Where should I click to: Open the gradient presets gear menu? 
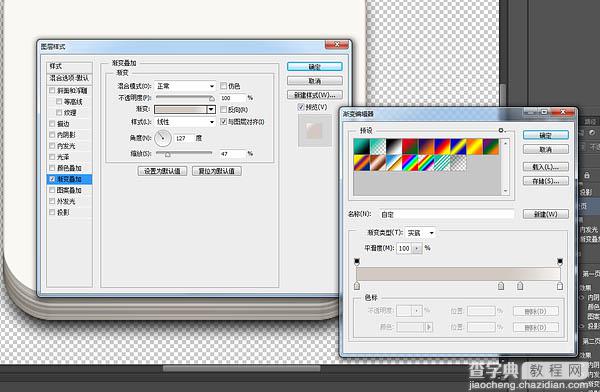click(502, 131)
